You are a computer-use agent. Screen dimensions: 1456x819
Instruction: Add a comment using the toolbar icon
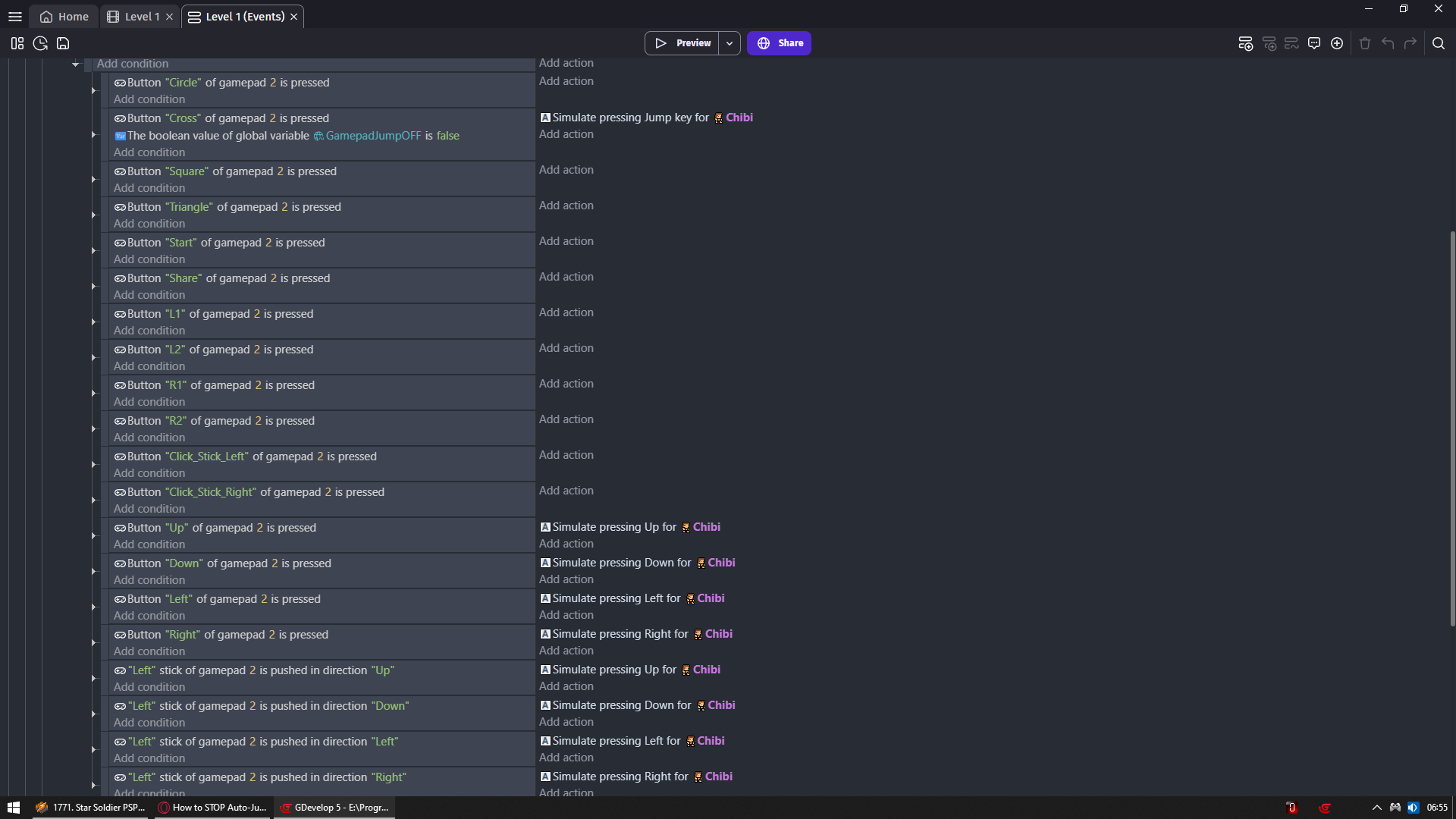click(1314, 43)
